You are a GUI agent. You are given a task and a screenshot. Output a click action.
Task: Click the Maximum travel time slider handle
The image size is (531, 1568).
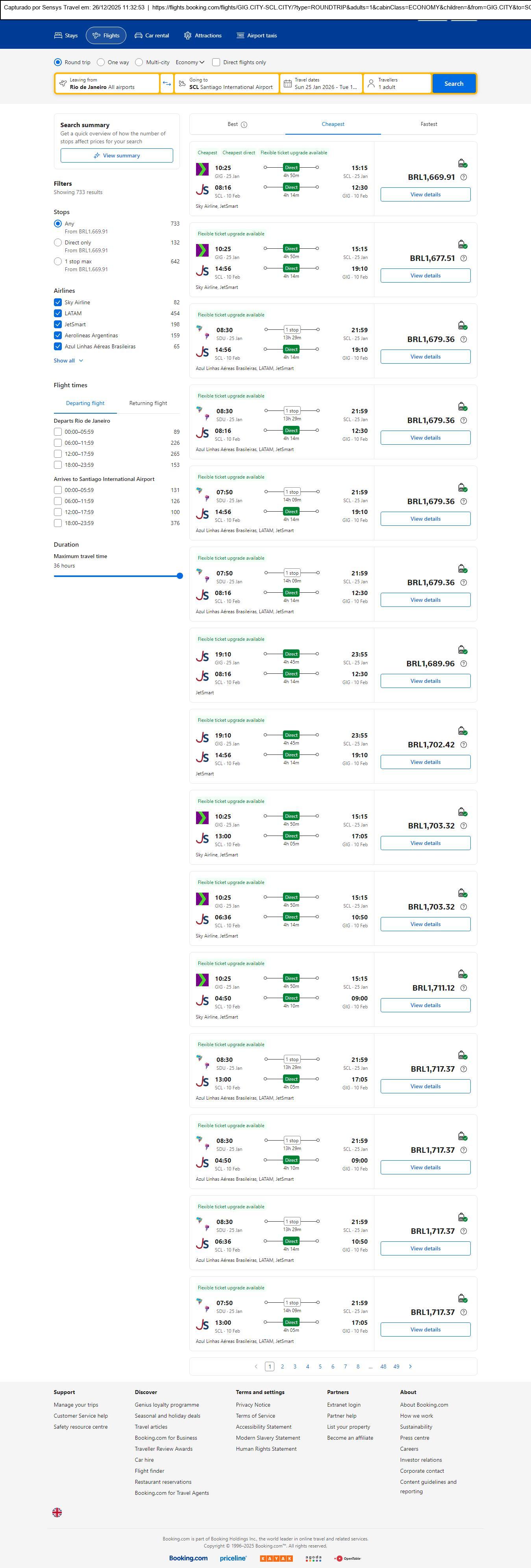(179, 576)
